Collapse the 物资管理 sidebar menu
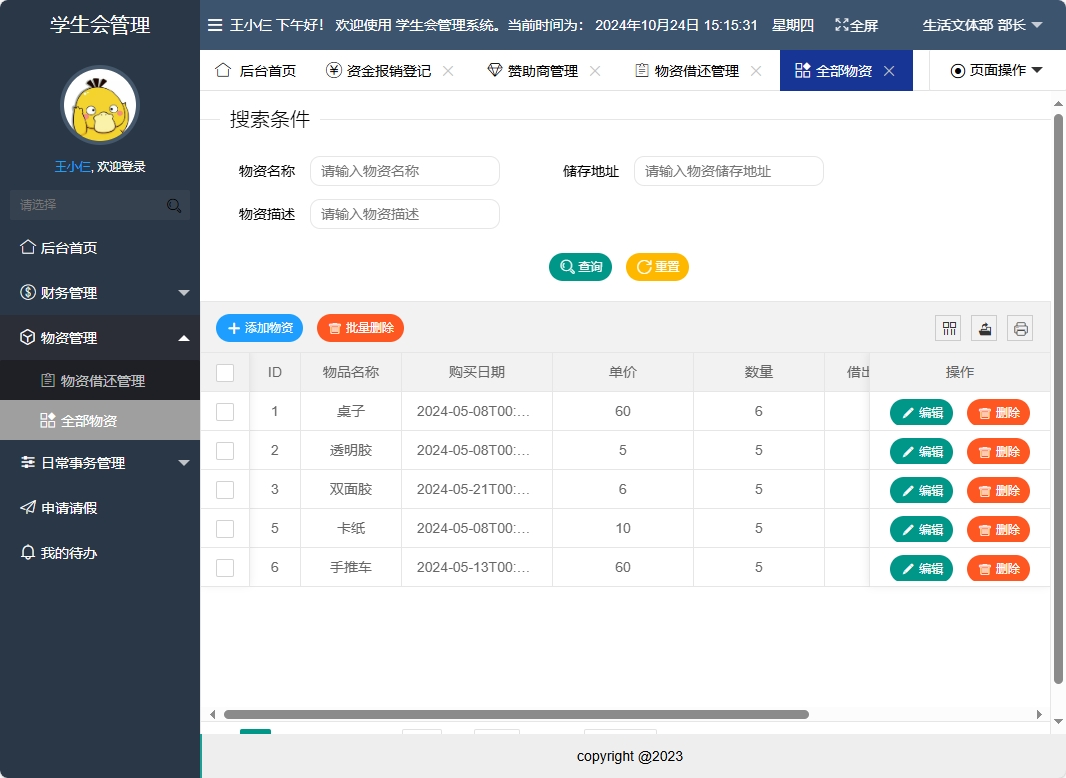This screenshot has height=778, width=1066. click(99, 337)
